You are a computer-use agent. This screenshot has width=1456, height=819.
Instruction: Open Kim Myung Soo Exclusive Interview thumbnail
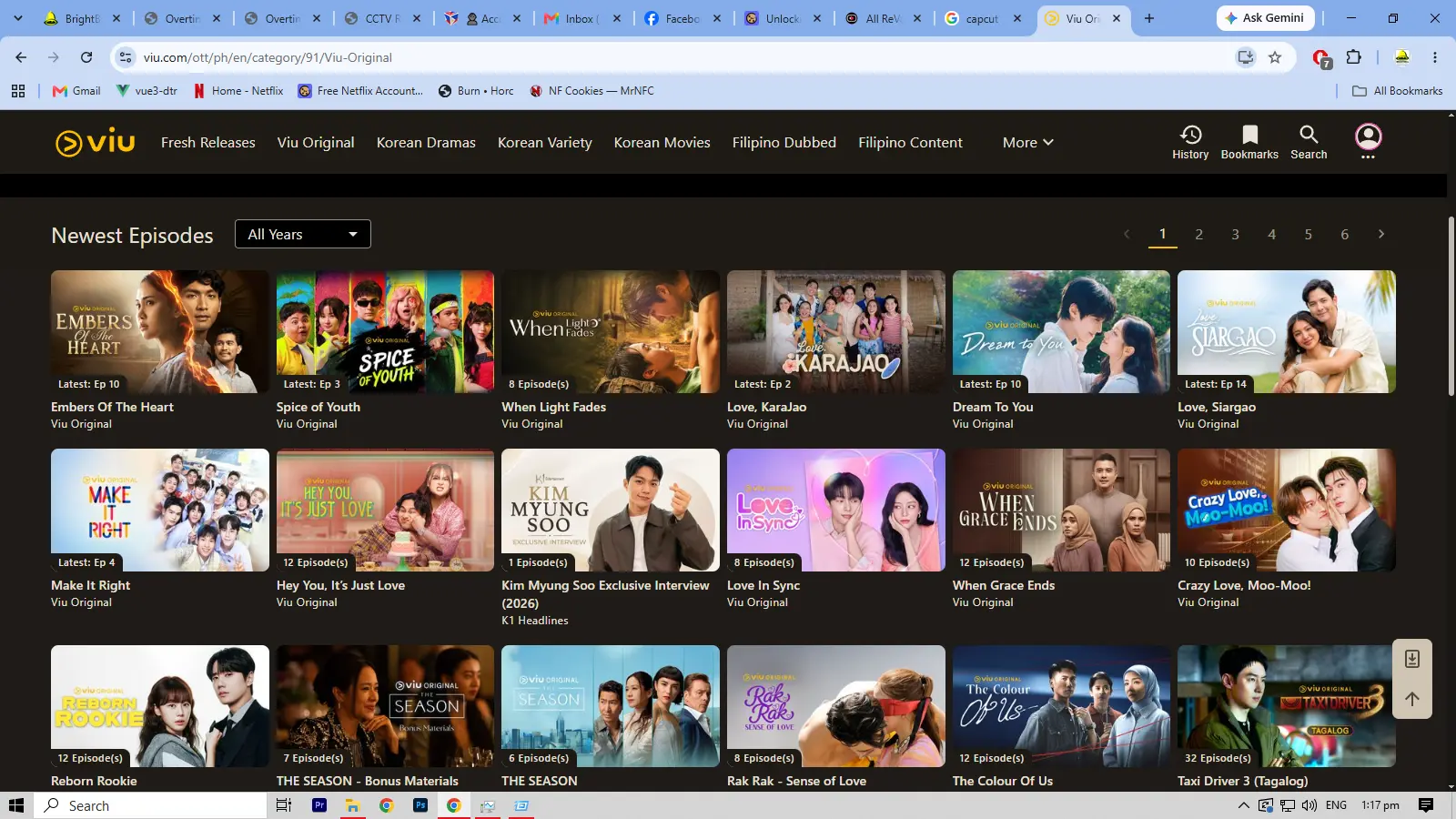point(611,510)
